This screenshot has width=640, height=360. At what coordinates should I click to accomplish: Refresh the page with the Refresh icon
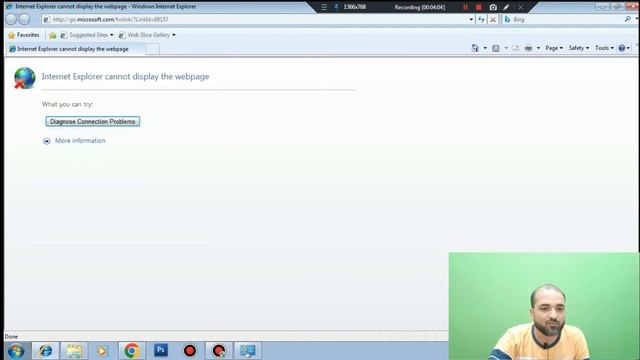(x=482, y=19)
